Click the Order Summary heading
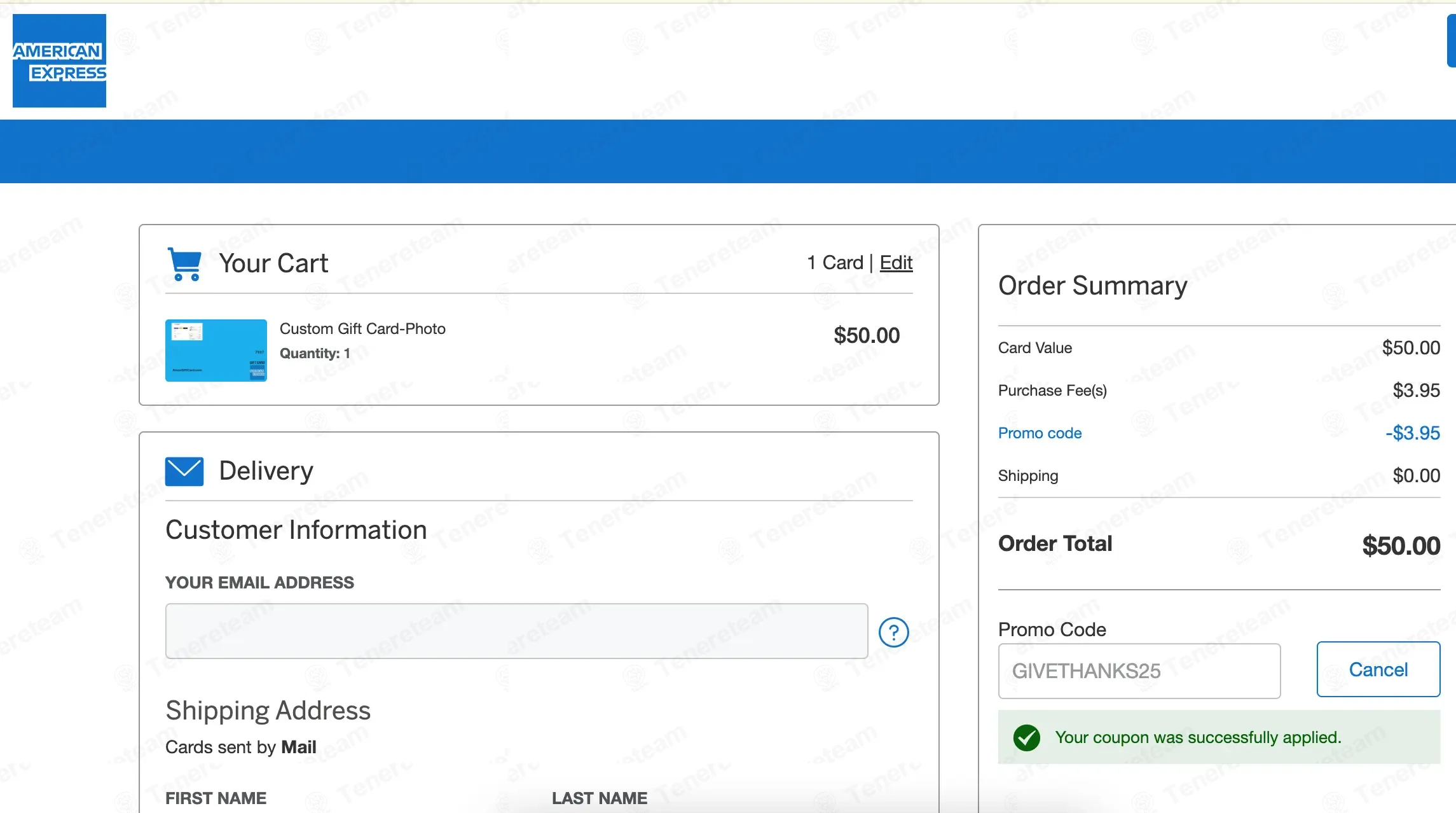 point(1092,286)
